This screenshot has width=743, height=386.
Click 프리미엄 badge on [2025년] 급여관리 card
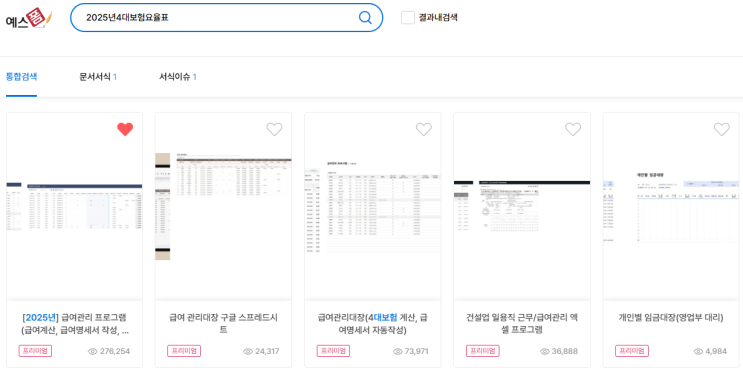[x=35, y=351]
